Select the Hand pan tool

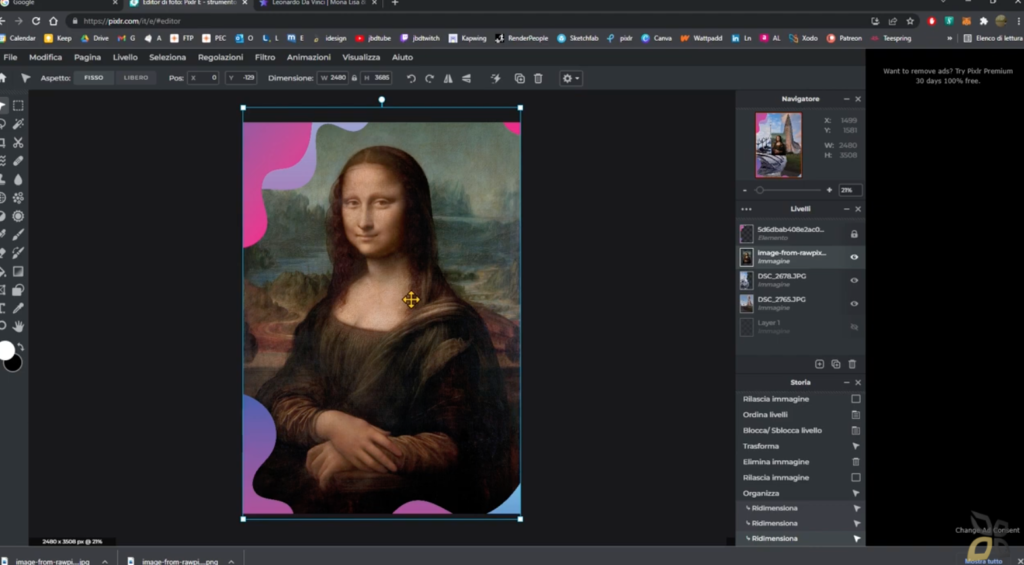click(x=18, y=326)
